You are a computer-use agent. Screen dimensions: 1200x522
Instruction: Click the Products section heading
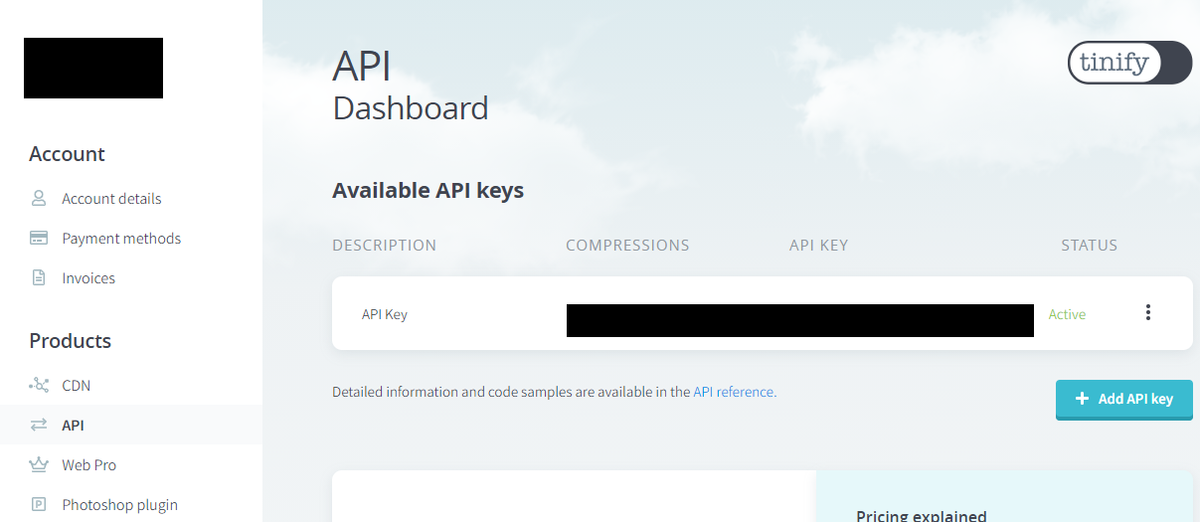[x=70, y=341]
